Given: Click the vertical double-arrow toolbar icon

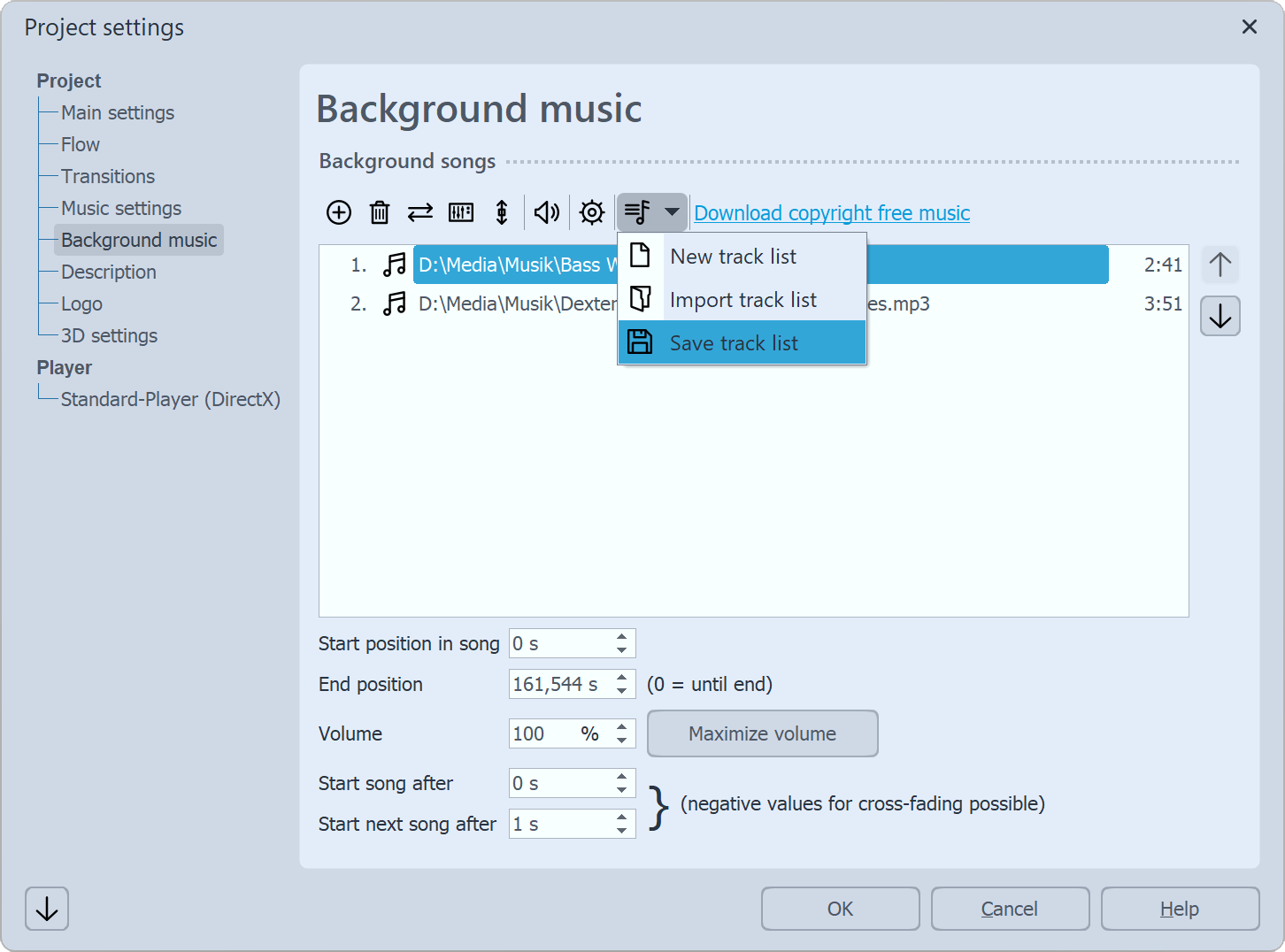Looking at the screenshot, I should [x=502, y=212].
